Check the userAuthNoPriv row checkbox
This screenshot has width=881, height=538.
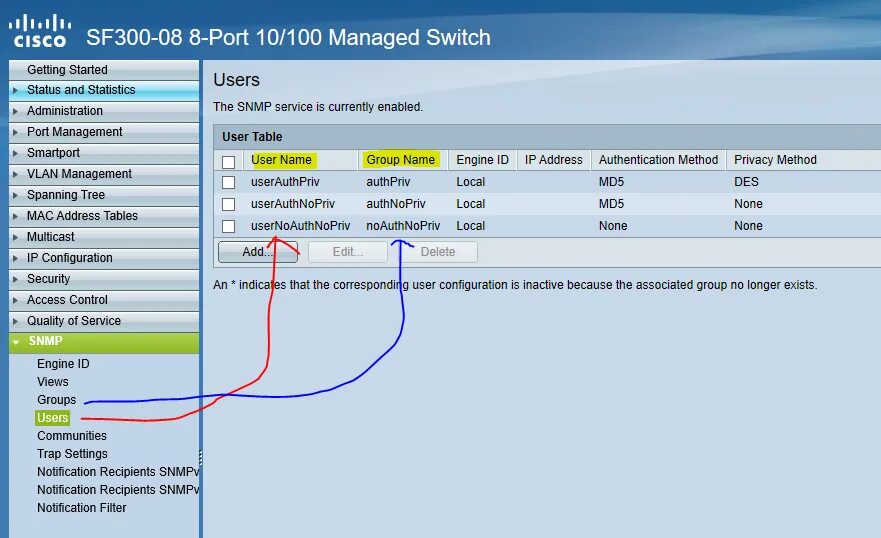coord(228,204)
